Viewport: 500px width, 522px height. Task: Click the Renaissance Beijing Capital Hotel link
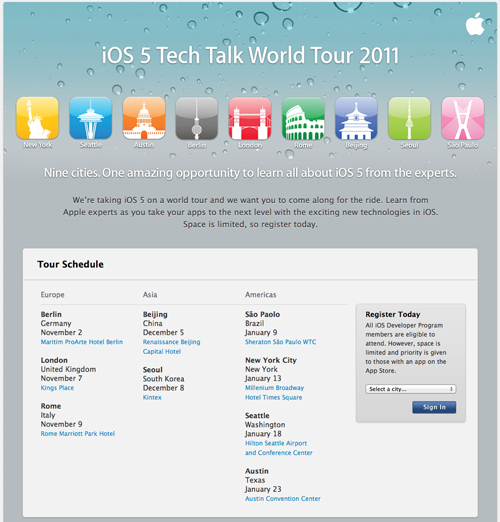[x=171, y=347]
